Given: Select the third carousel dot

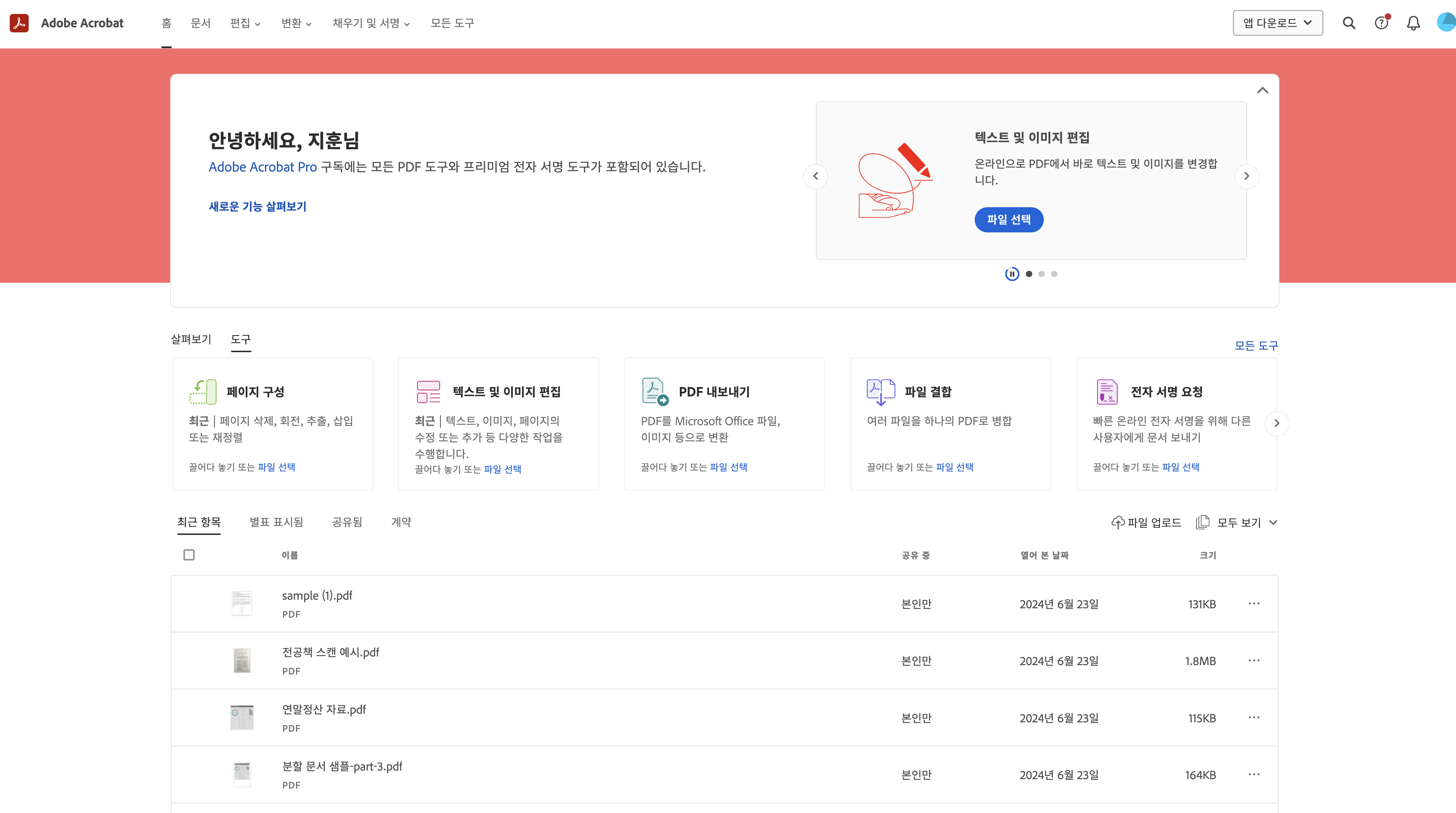Looking at the screenshot, I should pos(1054,274).
